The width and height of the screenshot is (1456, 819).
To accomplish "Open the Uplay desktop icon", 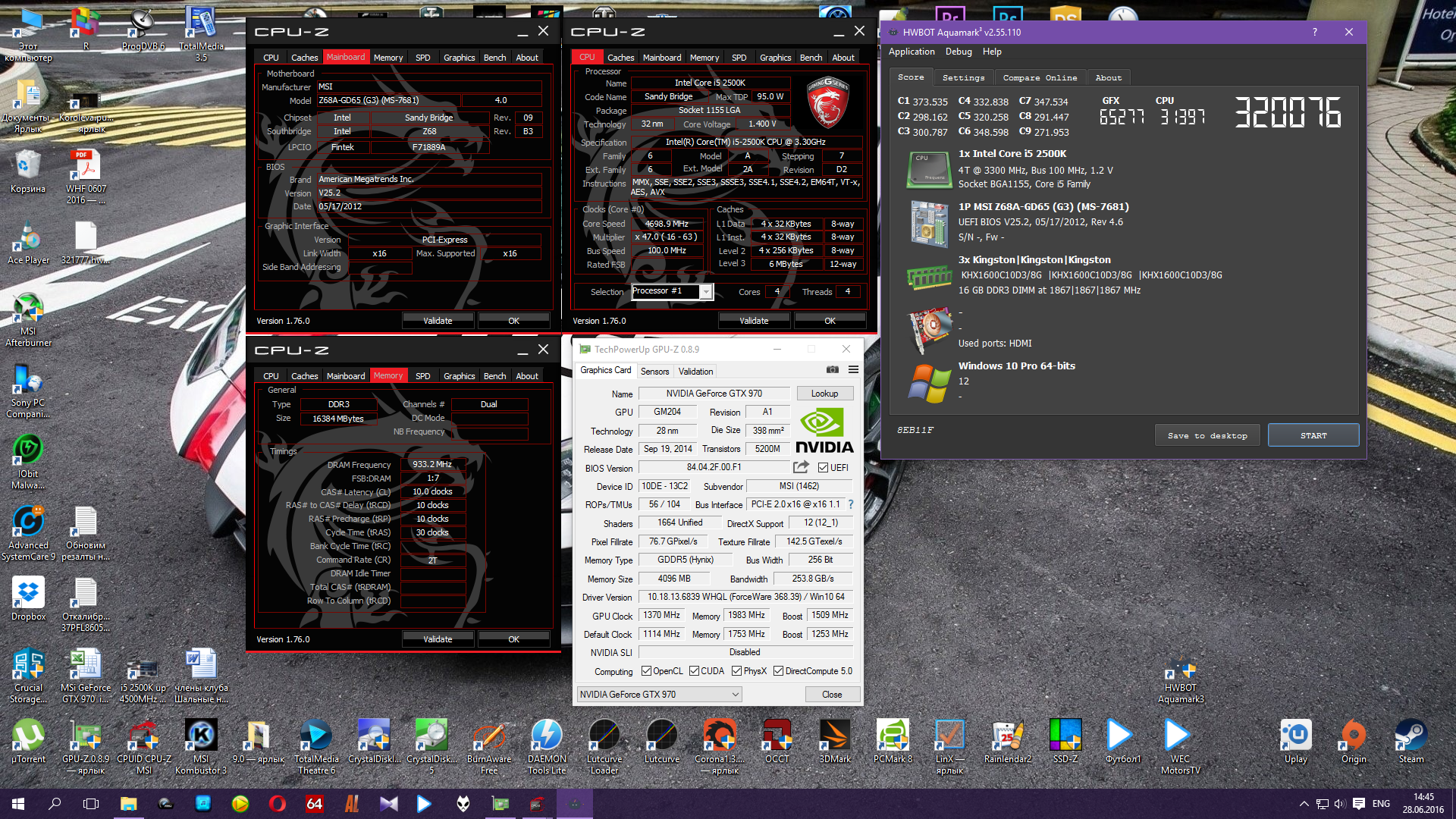I will tap(1295, 741).
